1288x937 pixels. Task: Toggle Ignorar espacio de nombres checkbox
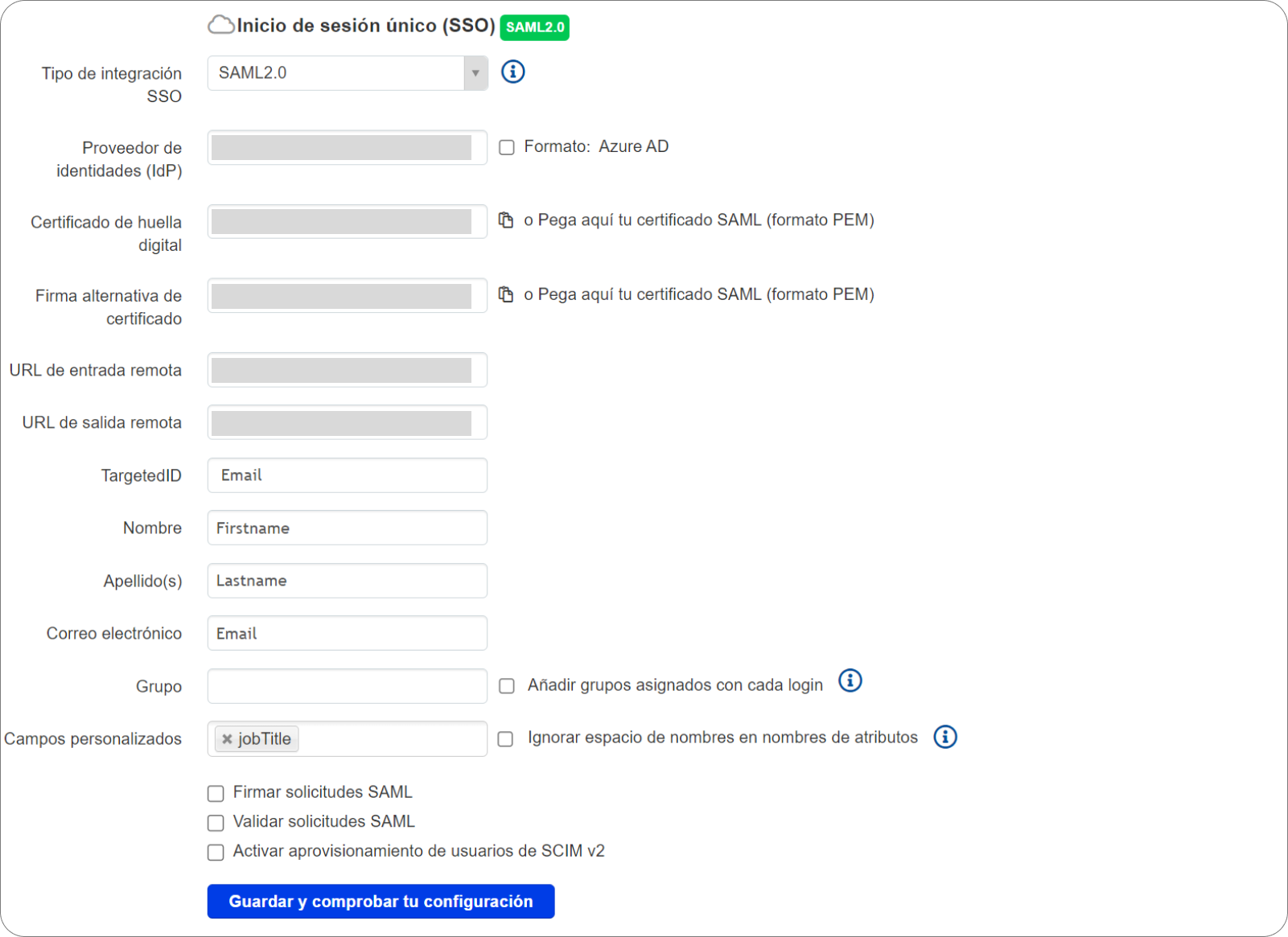click(505, 739)
